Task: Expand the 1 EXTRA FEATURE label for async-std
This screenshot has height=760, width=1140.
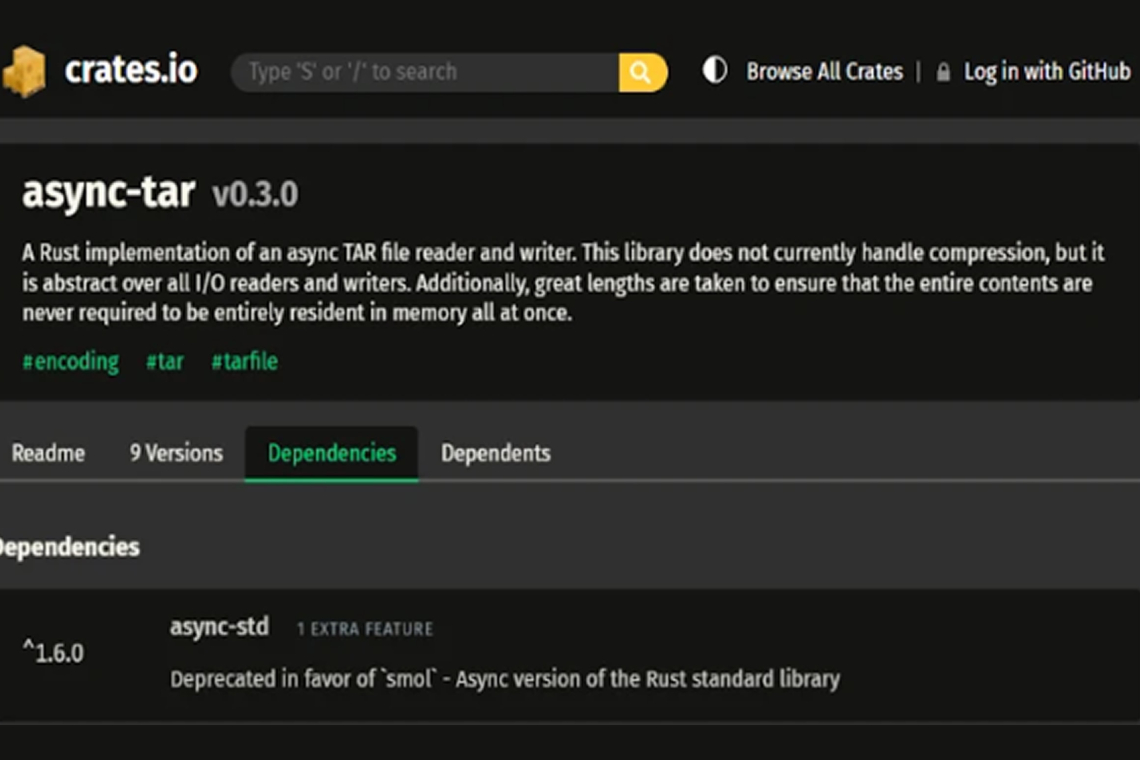Action: tap(363, 629)
